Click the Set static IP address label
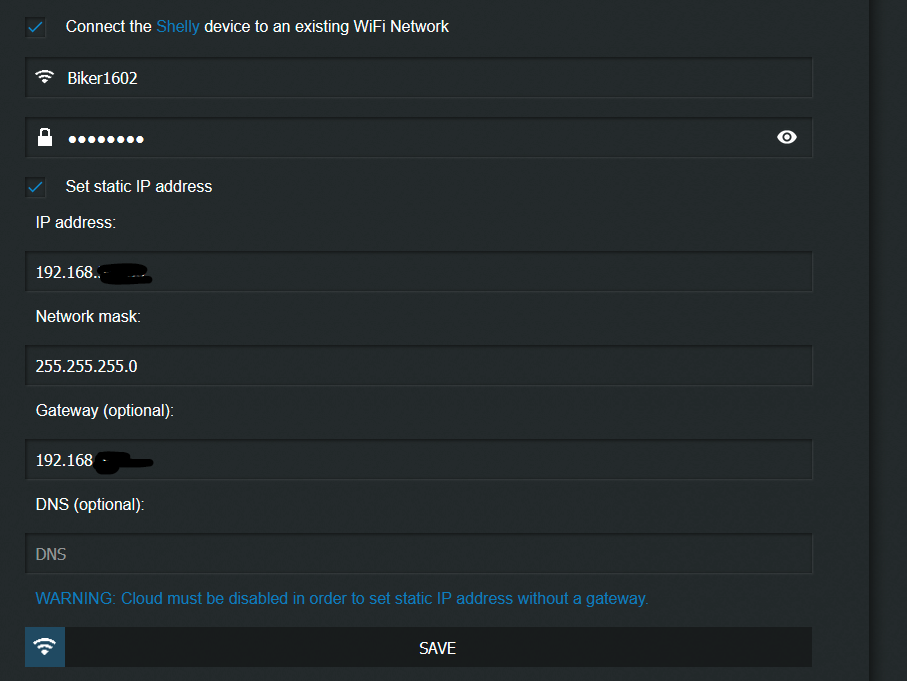 [x=139, y=186]
